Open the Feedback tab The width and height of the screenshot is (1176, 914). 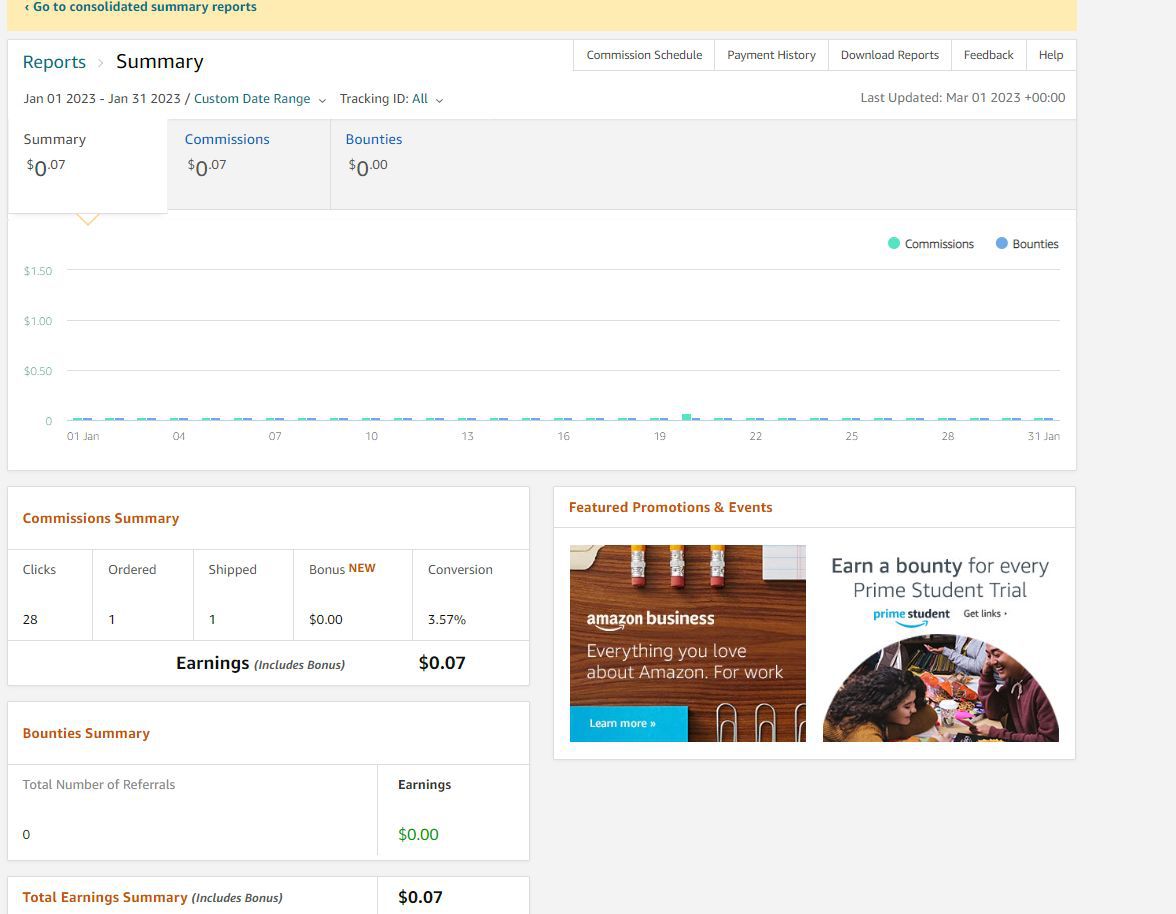tap(988, 55)
